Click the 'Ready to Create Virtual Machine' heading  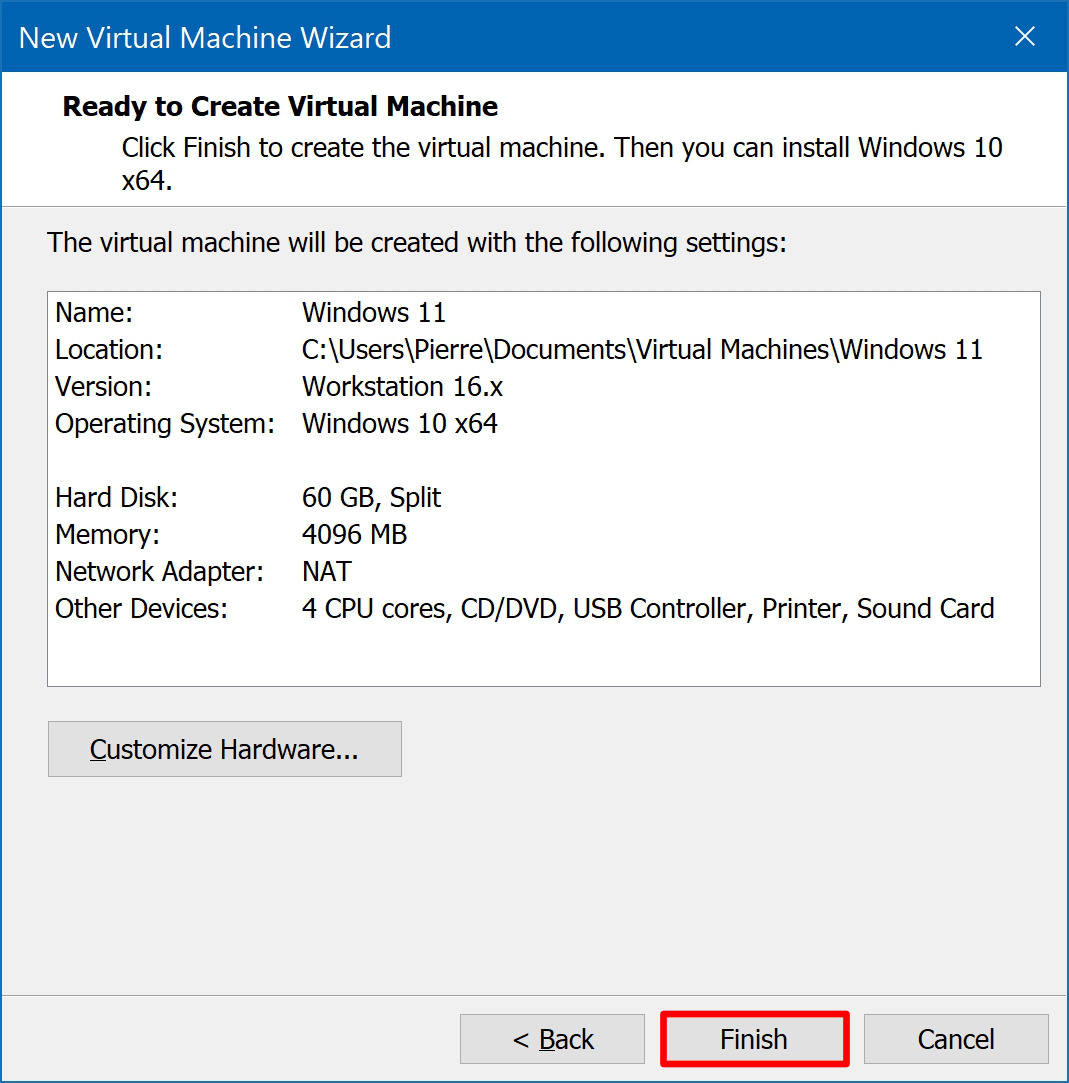click(x=280, y=106)
